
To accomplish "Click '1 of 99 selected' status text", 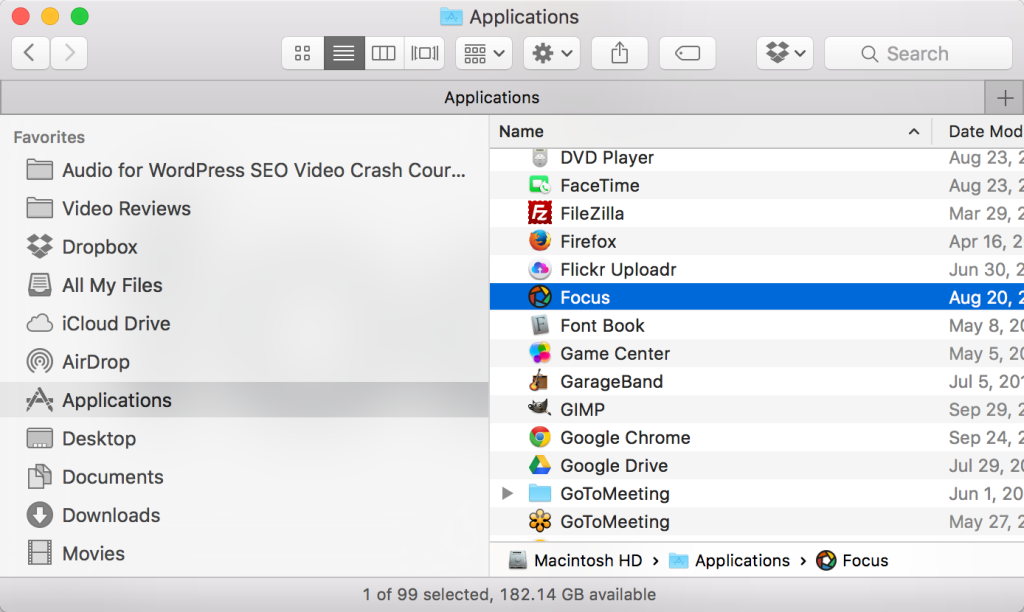I will pyautogui.click(x=426, y=594).
